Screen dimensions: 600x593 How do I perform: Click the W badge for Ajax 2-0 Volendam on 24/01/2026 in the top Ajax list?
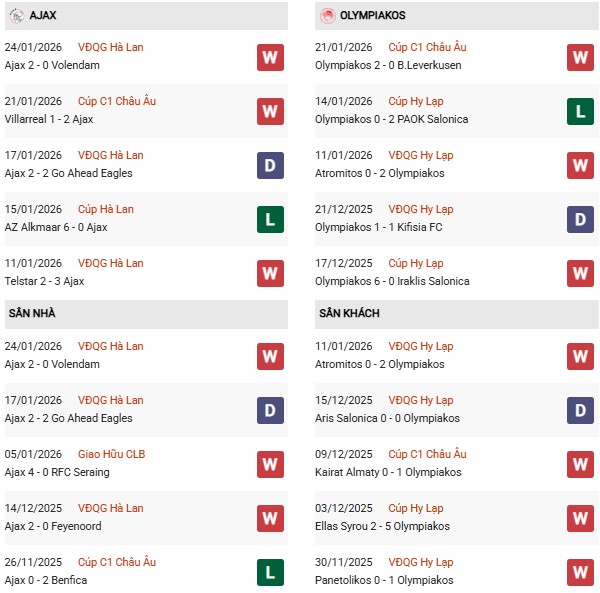[x=270, y=57]
